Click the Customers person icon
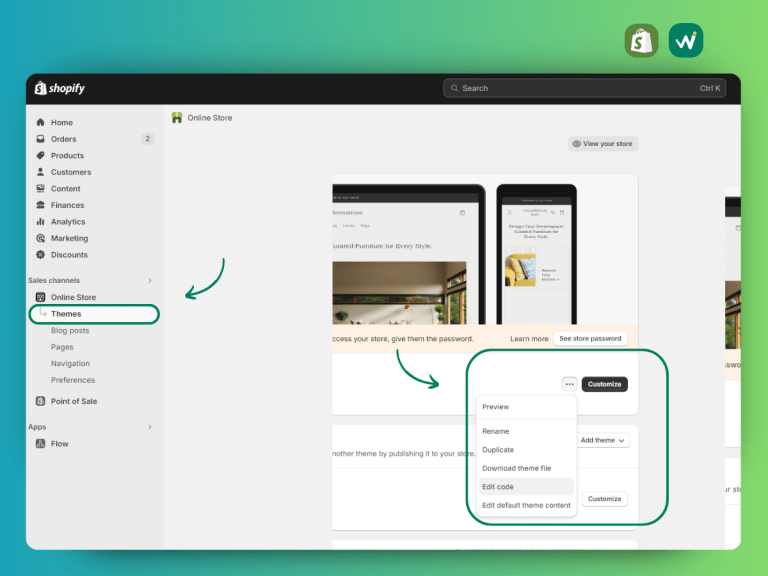This screenshot has width=768, height=576. [x=41, y=172]
